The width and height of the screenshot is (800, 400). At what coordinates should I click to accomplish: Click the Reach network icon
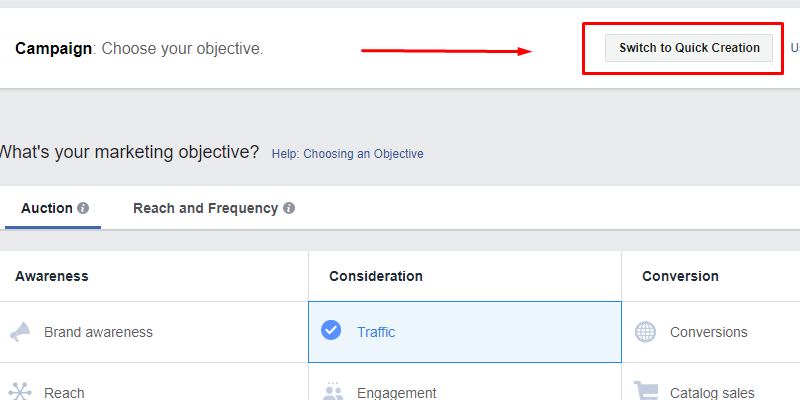pos(20,392)
